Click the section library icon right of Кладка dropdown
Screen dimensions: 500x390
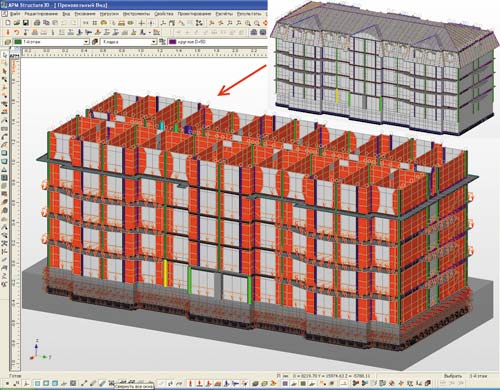pos(162,42)
